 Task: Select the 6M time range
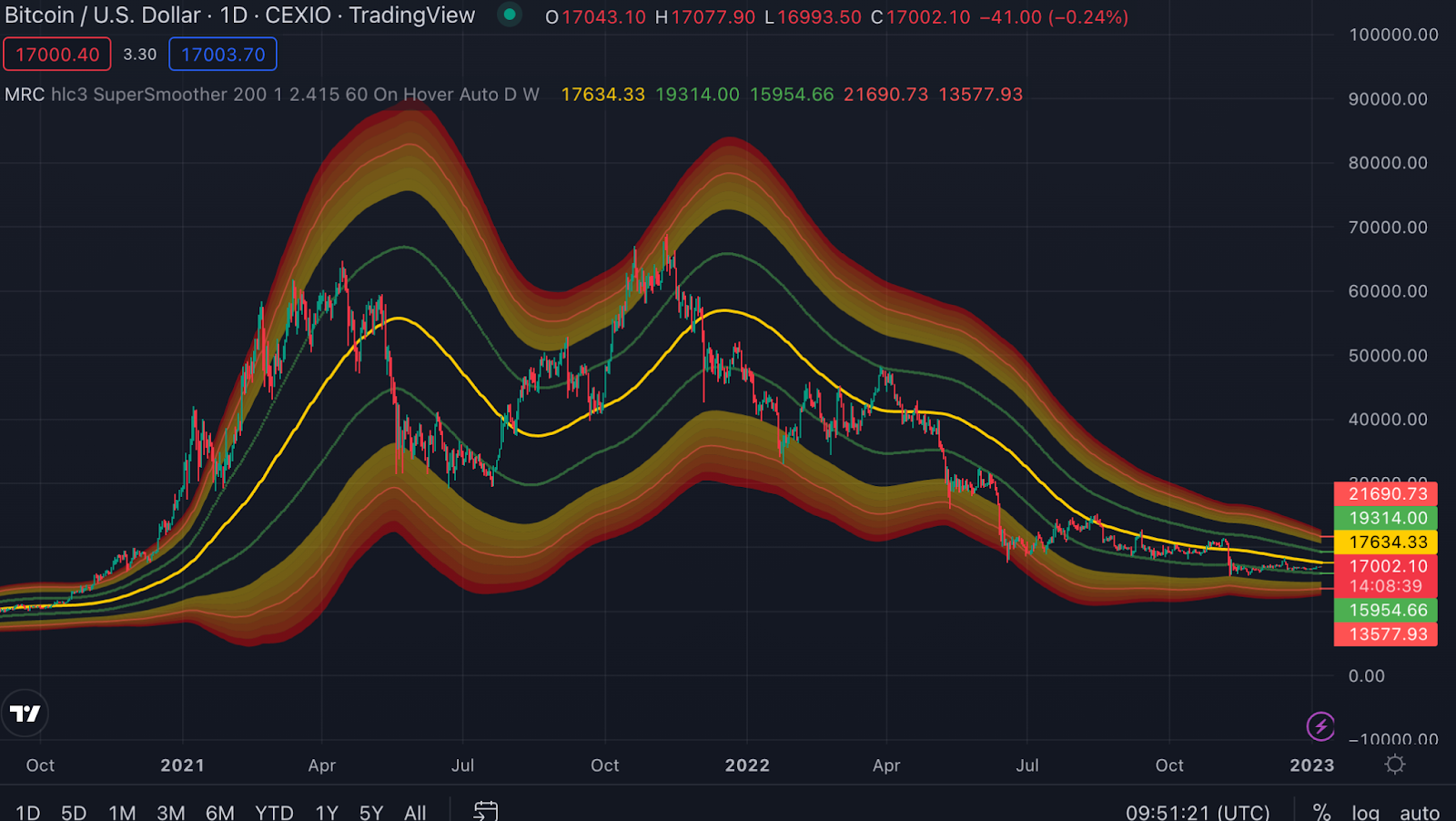coord(220,812)
